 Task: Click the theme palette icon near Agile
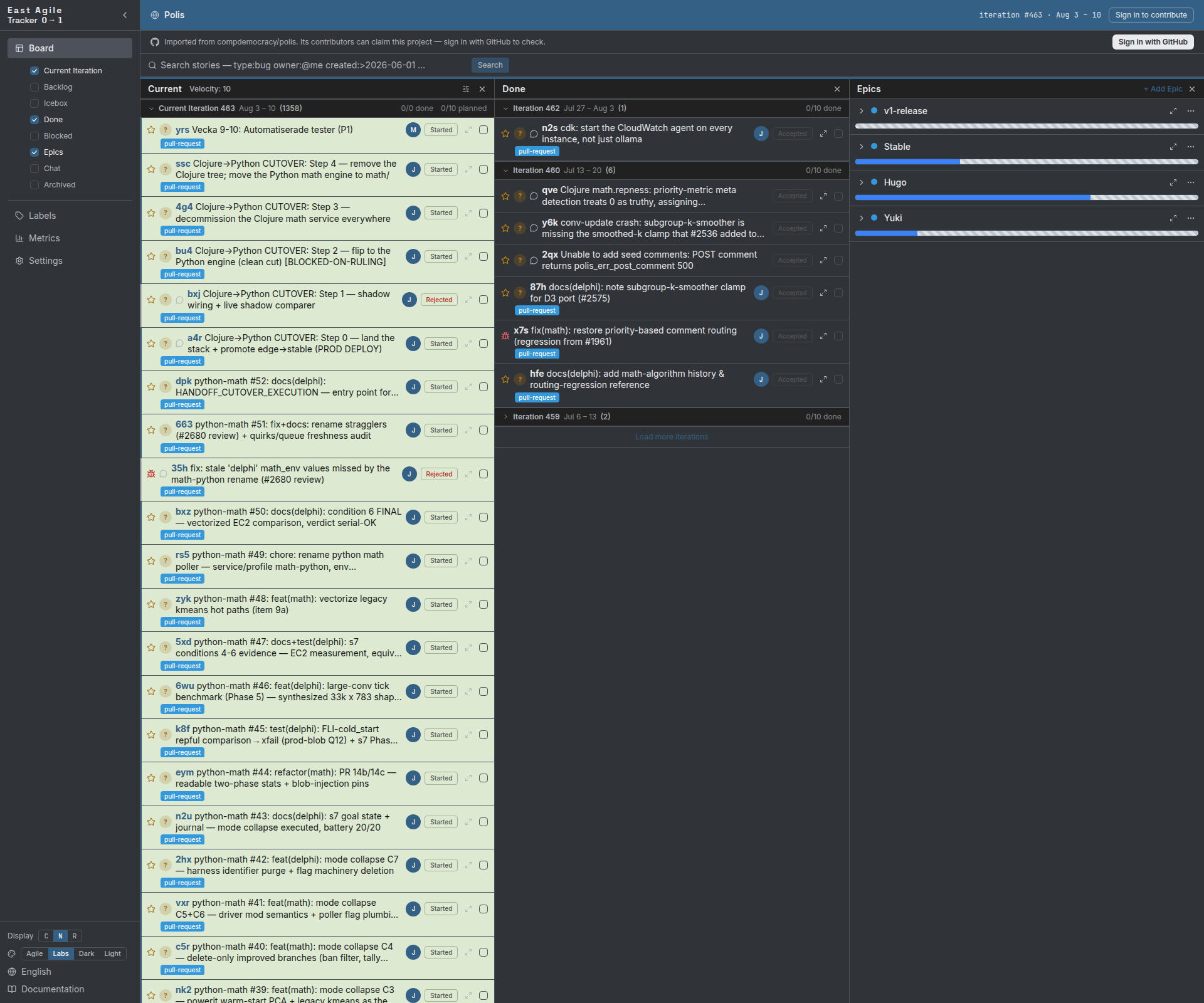point(12,953)
